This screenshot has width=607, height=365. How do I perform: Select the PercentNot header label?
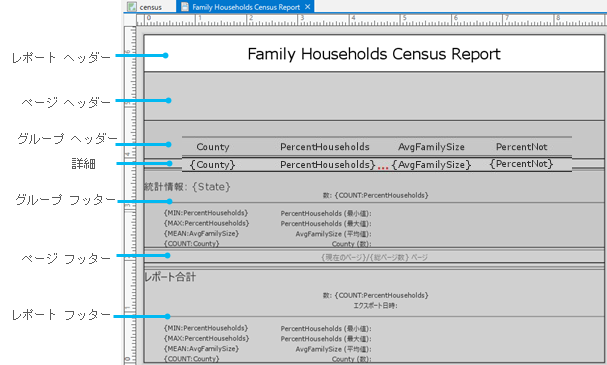(521, 147)
